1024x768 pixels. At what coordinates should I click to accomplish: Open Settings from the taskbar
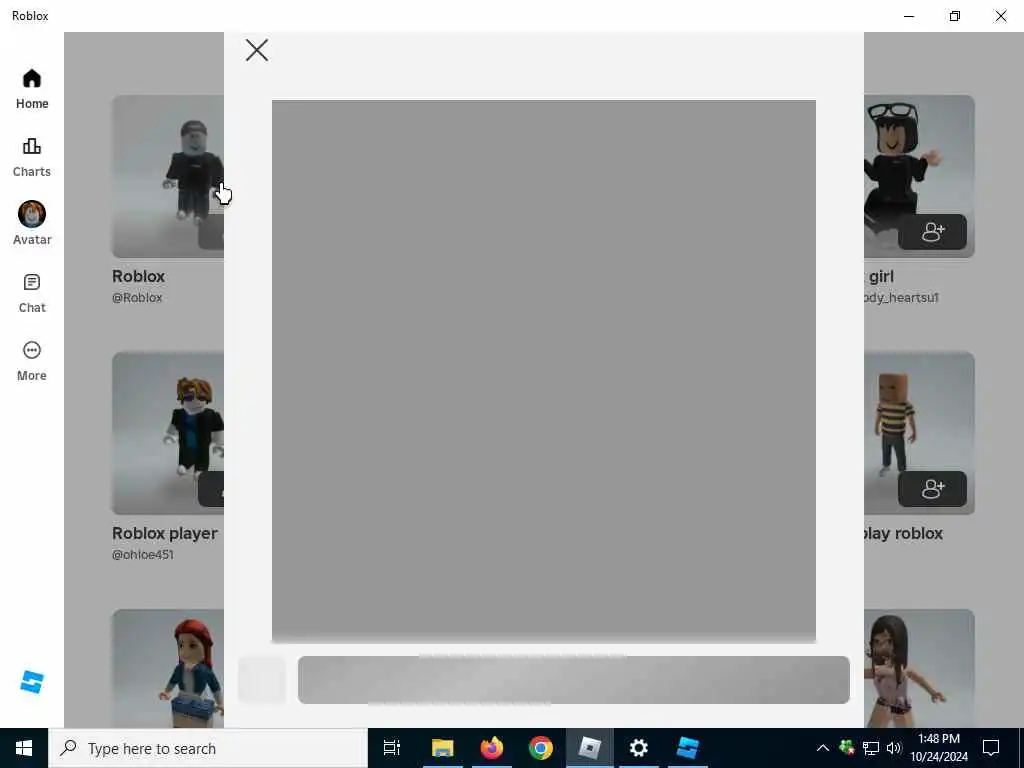point(639,748)
